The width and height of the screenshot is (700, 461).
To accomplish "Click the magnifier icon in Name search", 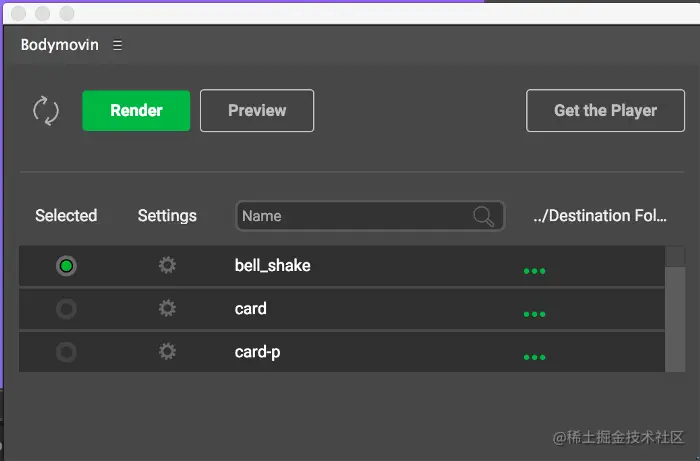I will click(483, 216).
